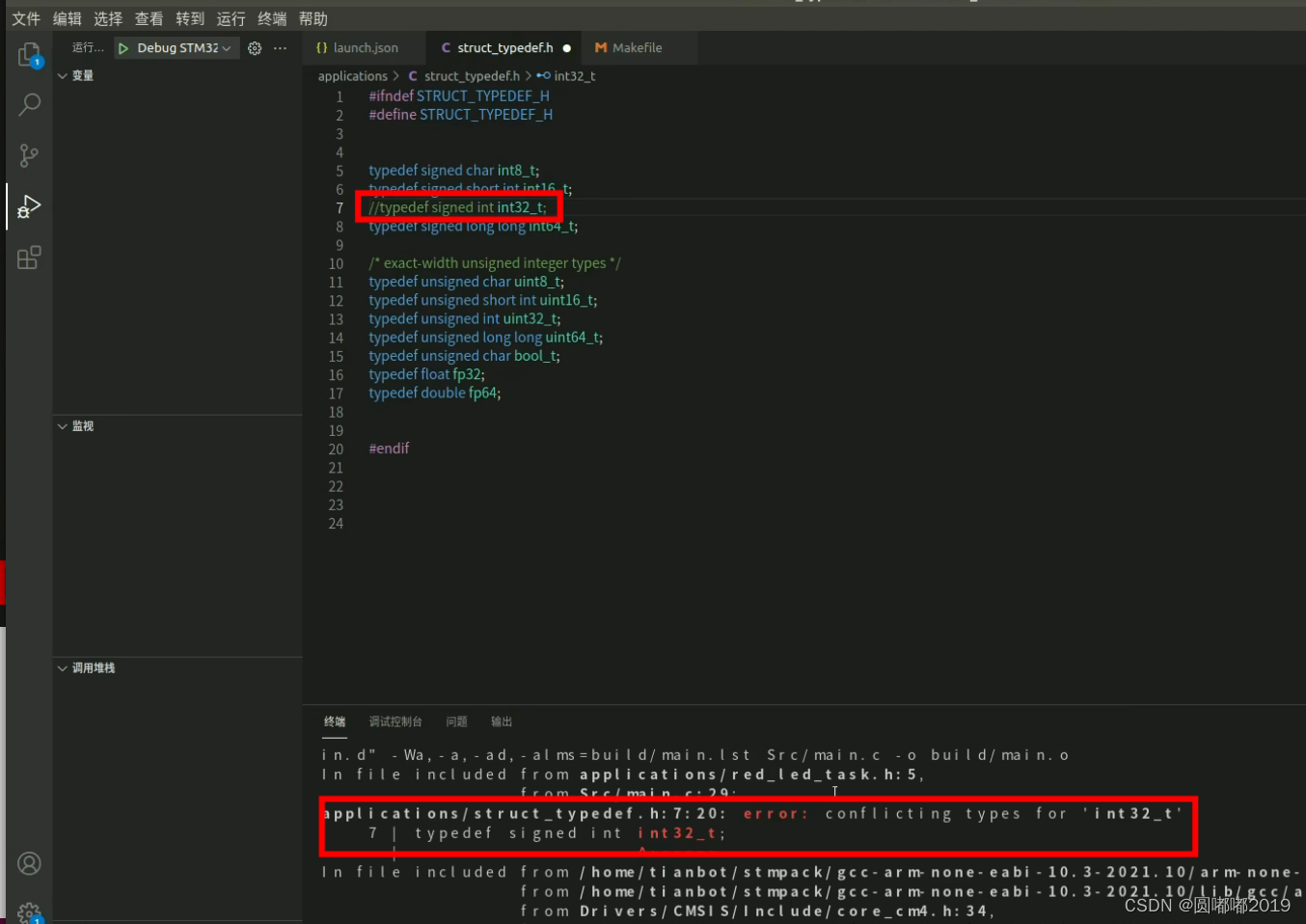Click the #ifndef STRUCT_TYPEDEF_H line
This screenshot has width=1306, height=924.
pos(459,96)
